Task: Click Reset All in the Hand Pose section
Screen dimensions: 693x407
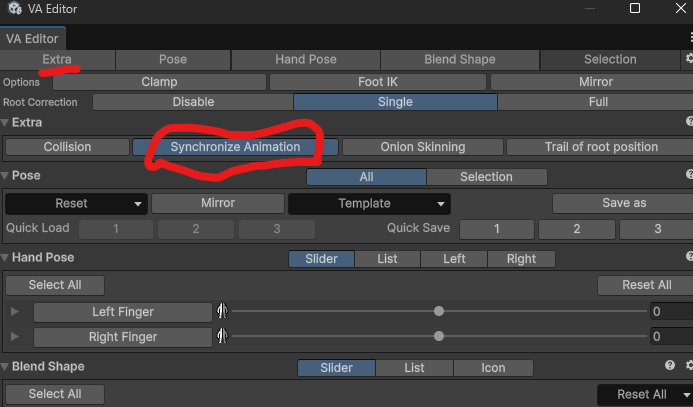Action: [645, 285]
